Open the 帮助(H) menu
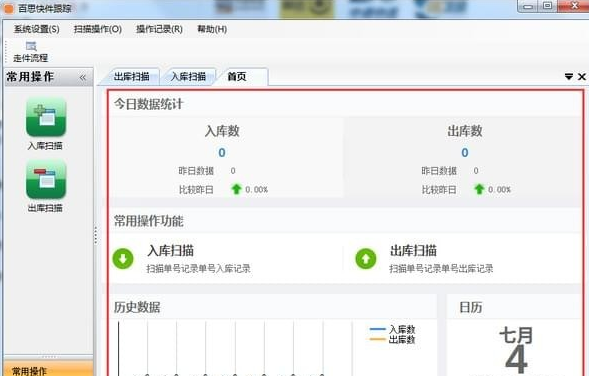589x376 pixels. [x=212, y=29]
